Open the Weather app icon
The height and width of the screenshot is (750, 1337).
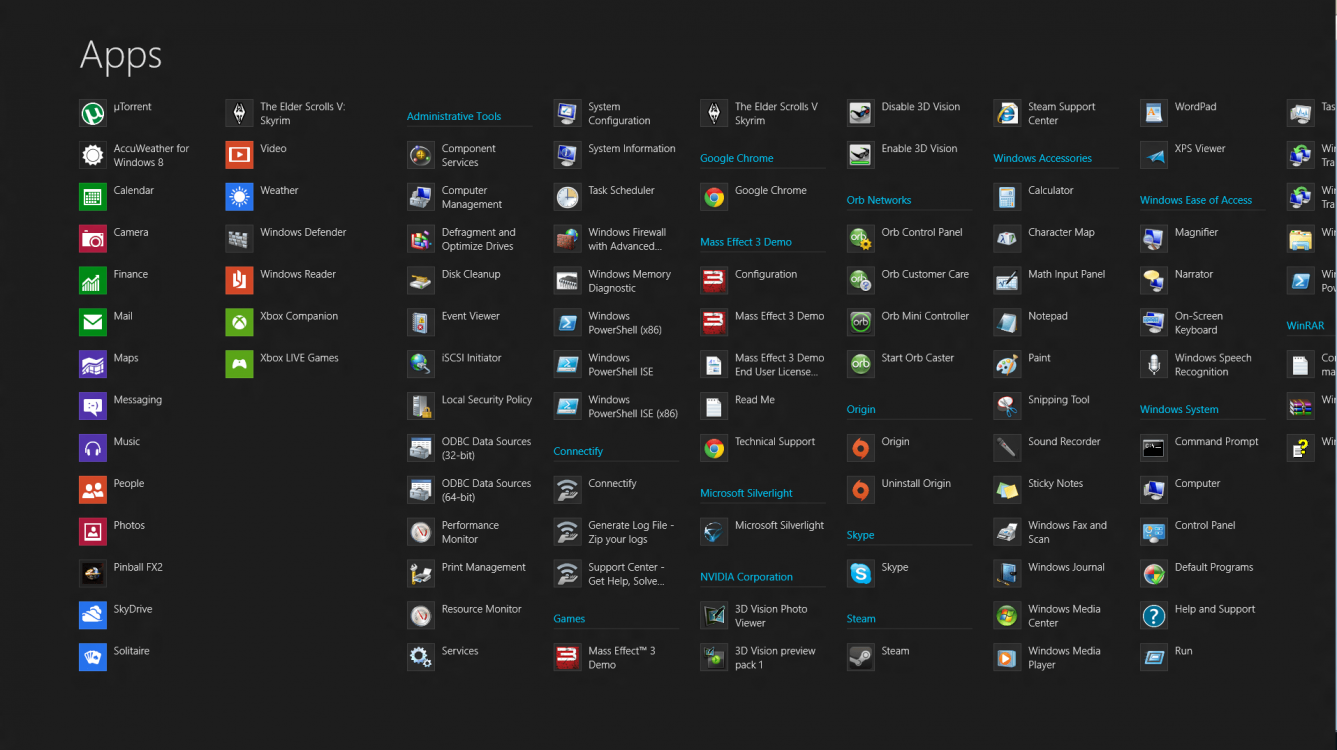point(240,198)
